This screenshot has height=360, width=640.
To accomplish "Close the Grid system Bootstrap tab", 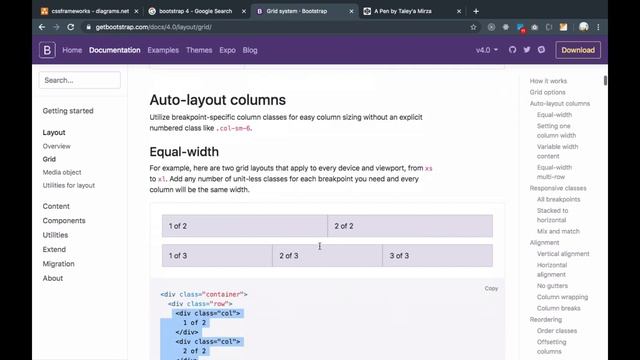I will [351, 11].
